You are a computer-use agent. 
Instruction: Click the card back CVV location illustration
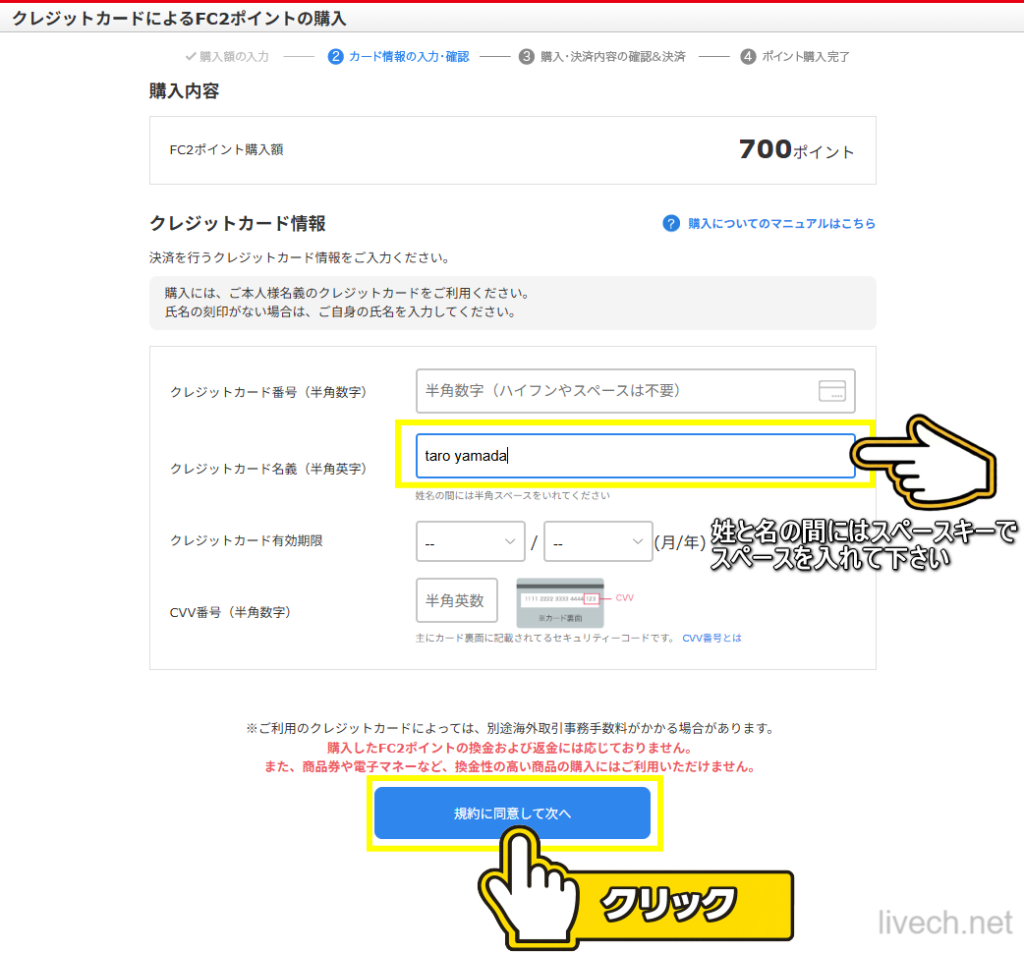558,600
